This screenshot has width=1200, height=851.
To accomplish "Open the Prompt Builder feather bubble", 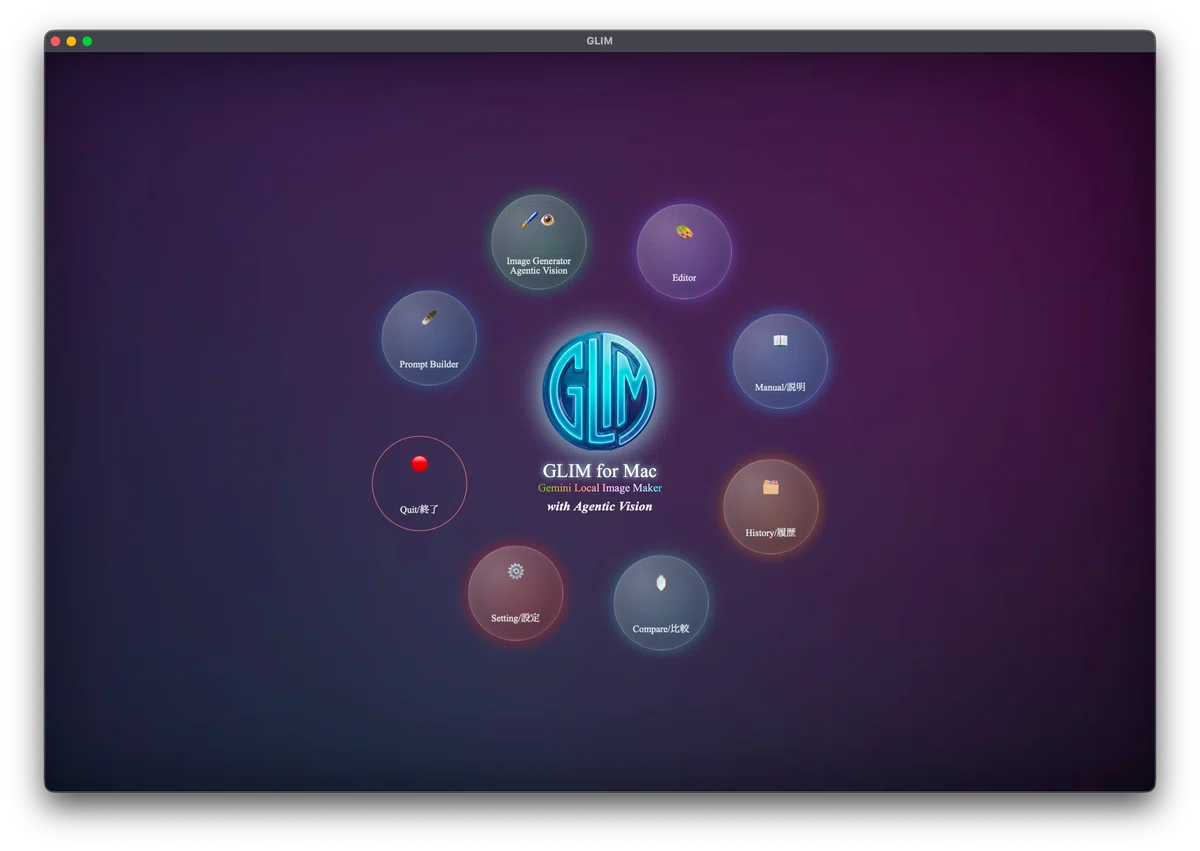I will click(429, 338).
